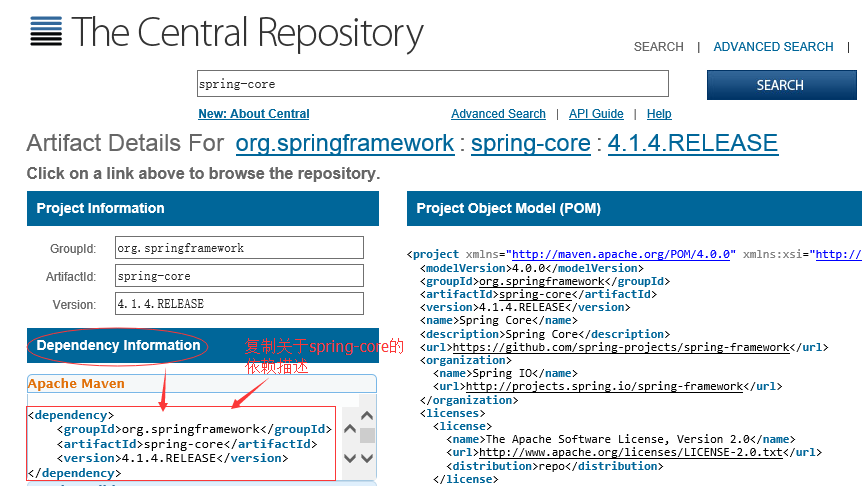862x486 pixels.
Task: Open the Advanced Search link below search box
Action: click(498, 114)
